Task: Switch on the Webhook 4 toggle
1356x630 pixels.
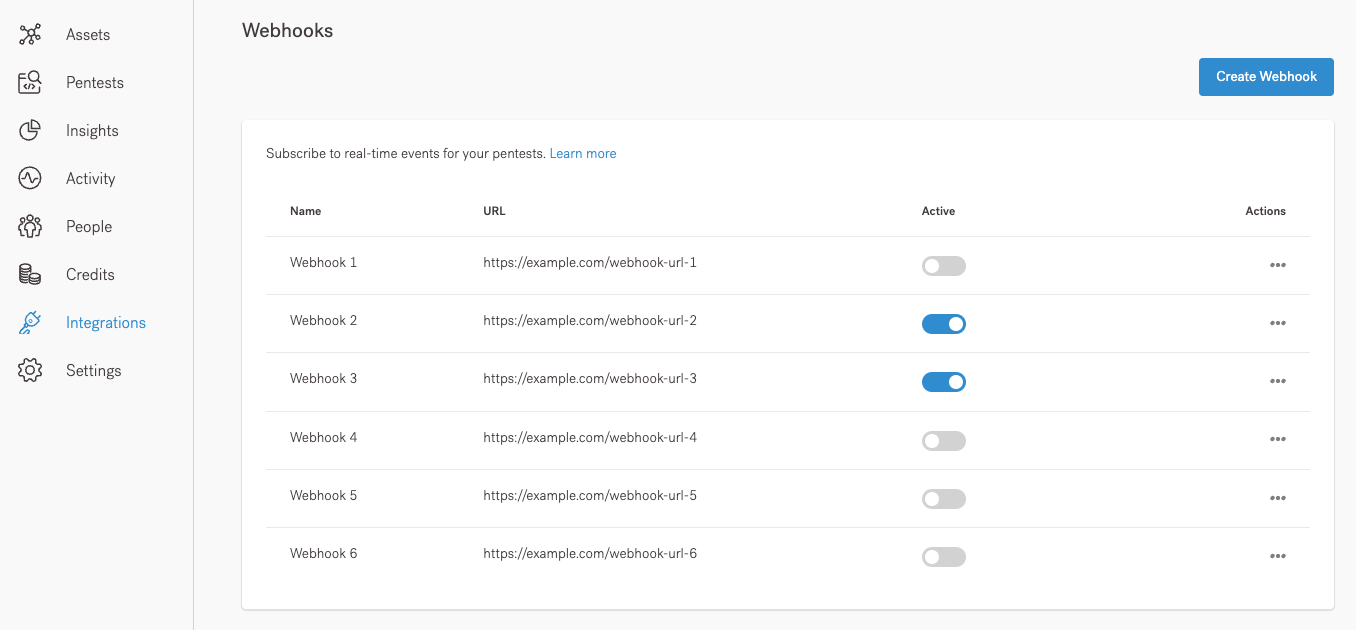Action: point(944,441)
